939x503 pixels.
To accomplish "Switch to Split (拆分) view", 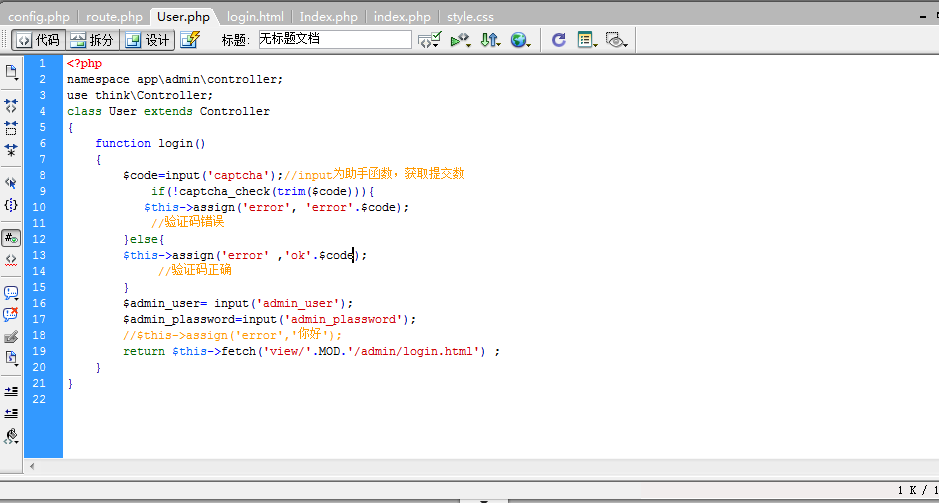I will click(x=92, y=40).
